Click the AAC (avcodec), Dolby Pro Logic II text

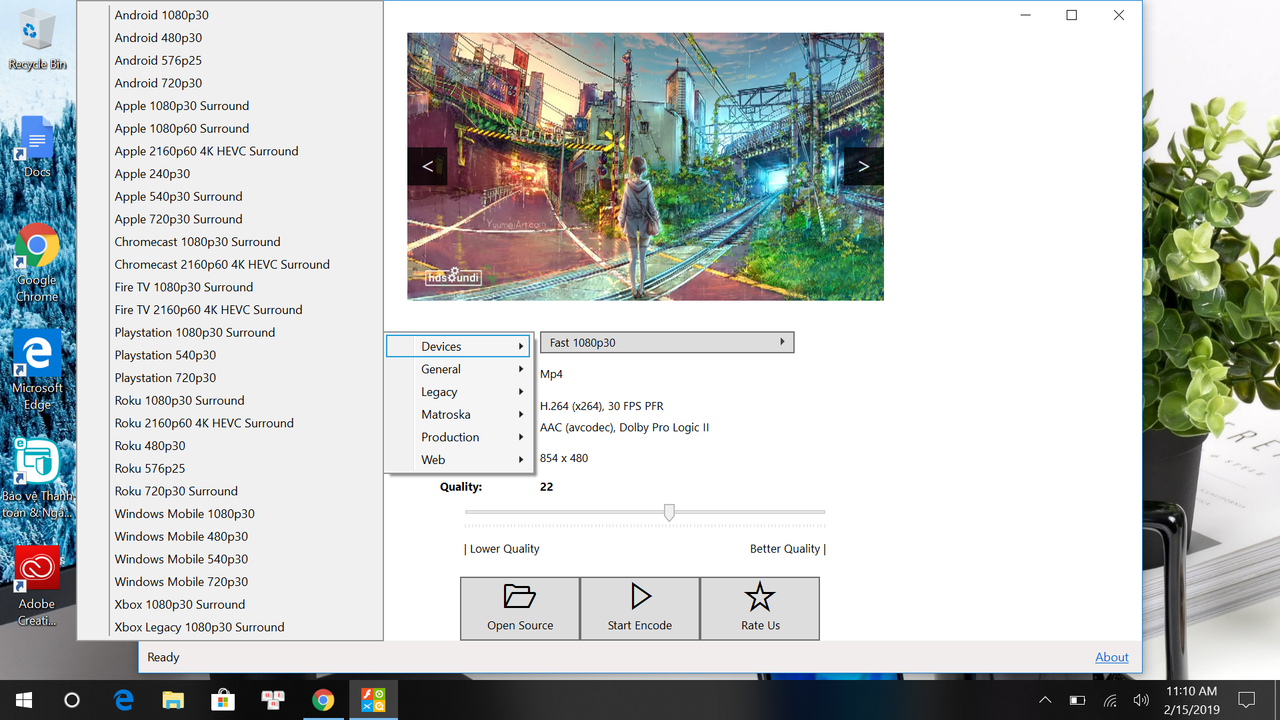coord(624,427)
